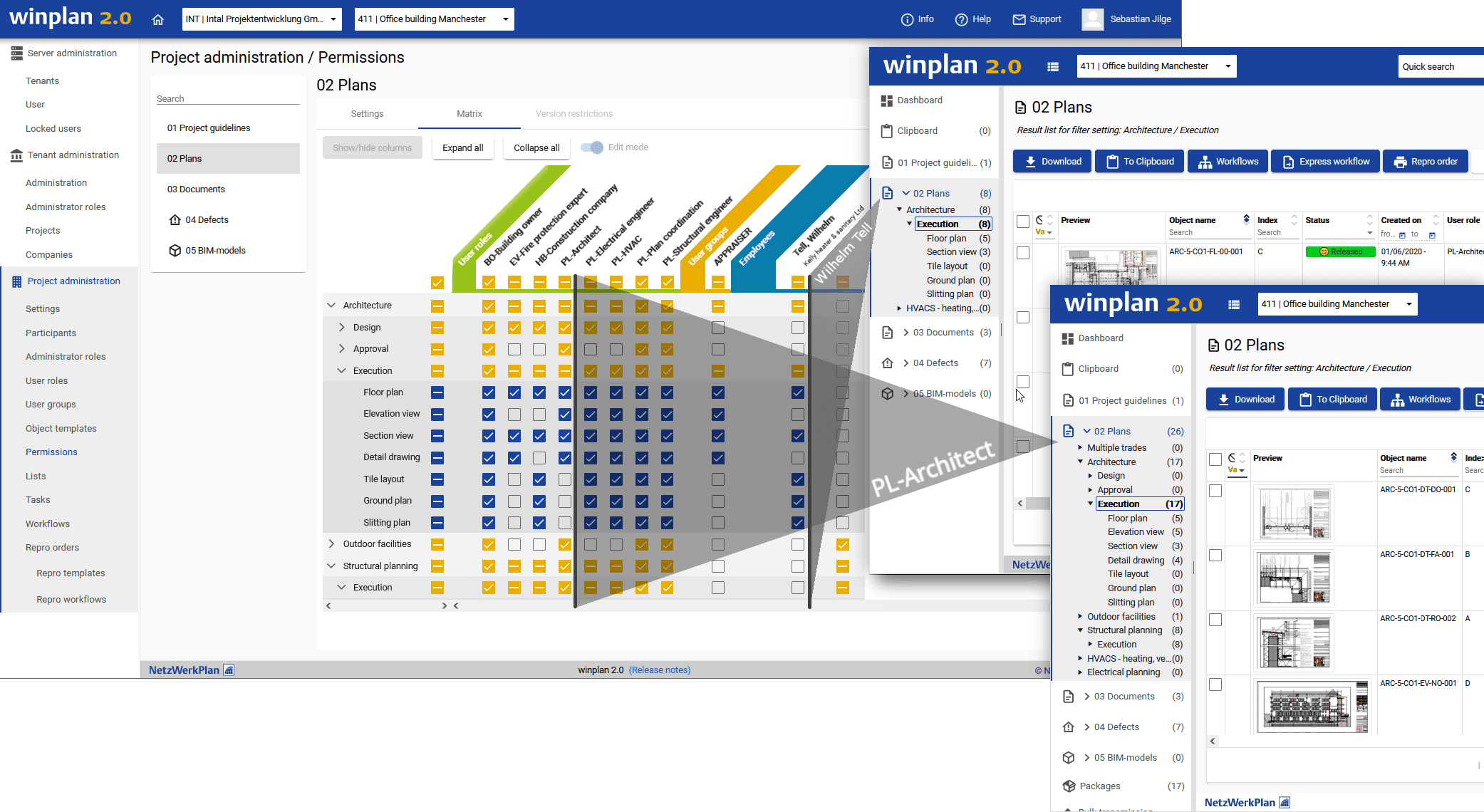Image resolution: width=1484 pixels, height=812 pixels.
Task: Expand Multiple trades in the front window tree
Action: 1080,448
